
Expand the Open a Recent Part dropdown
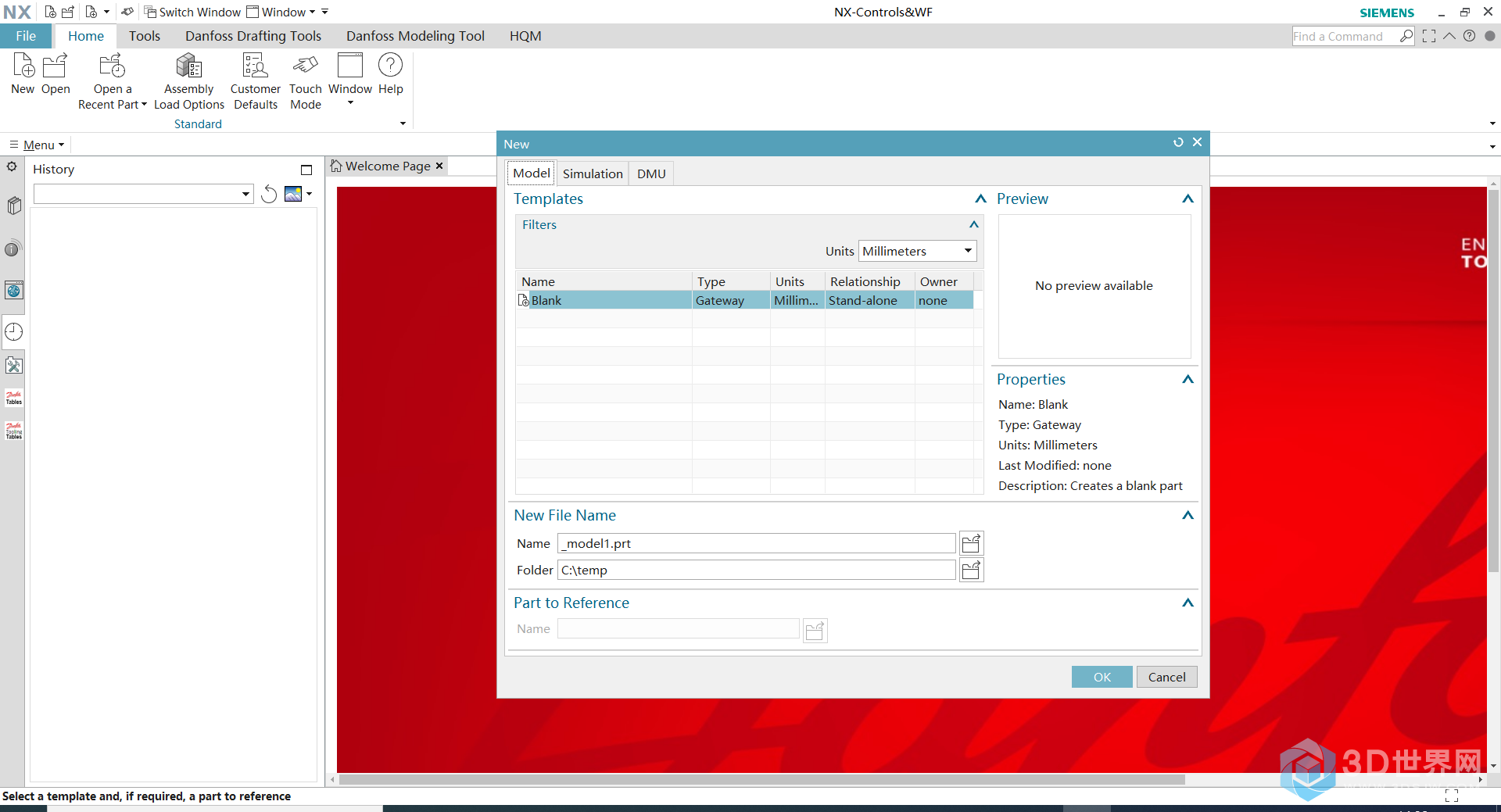[x=144, y=105]
